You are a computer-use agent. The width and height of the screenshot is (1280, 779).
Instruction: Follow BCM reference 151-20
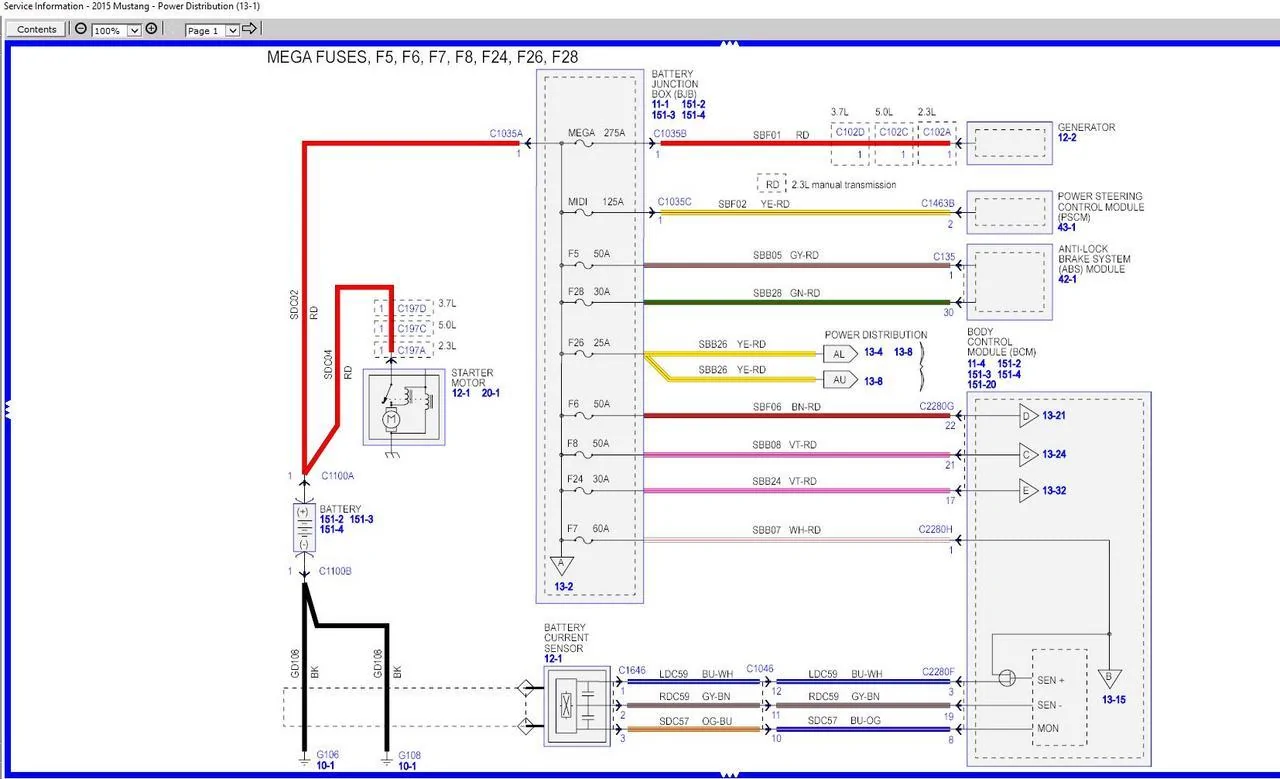(x=982, y=385)
